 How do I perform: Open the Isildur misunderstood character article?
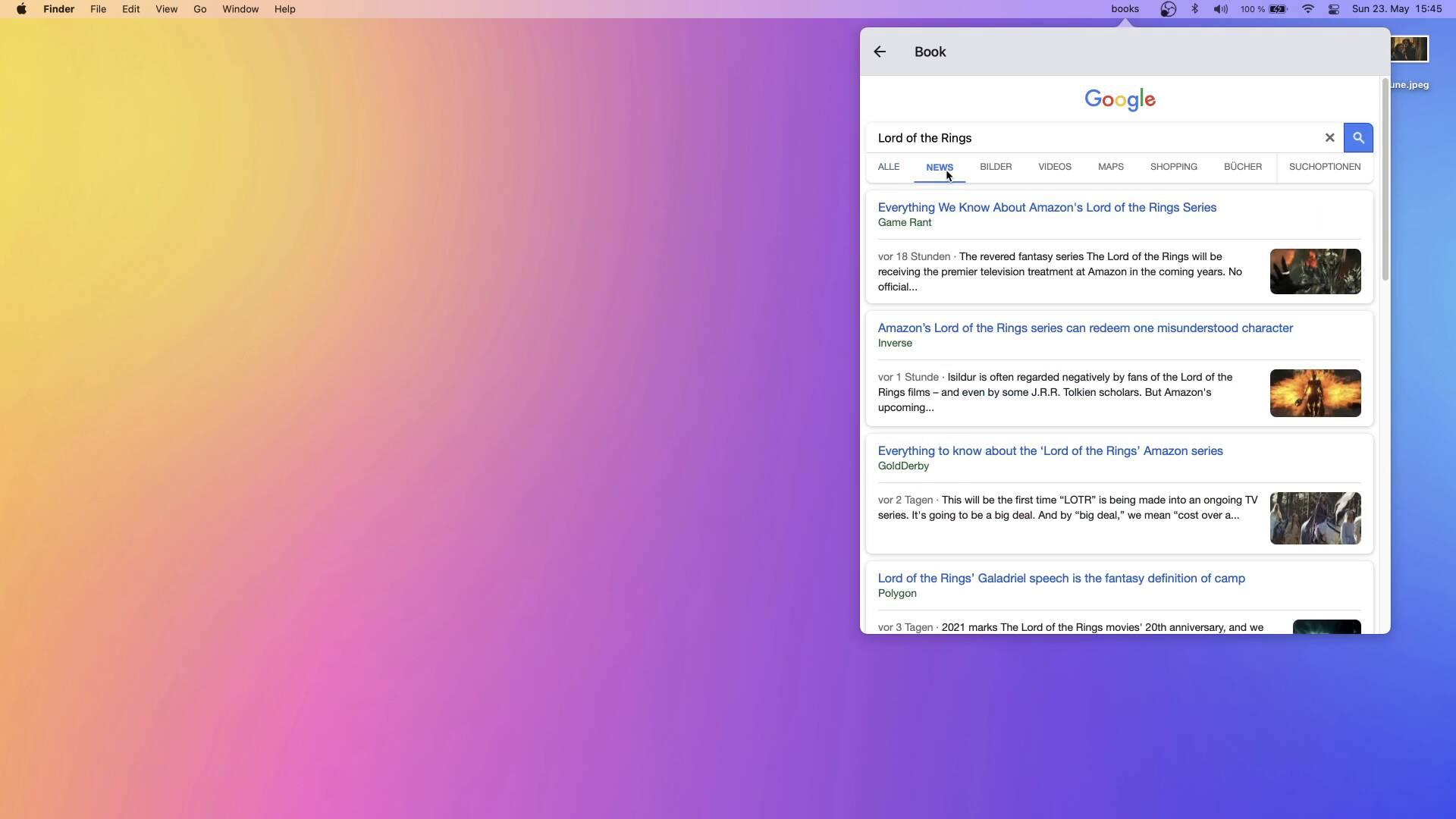[x=1085, y=328]
